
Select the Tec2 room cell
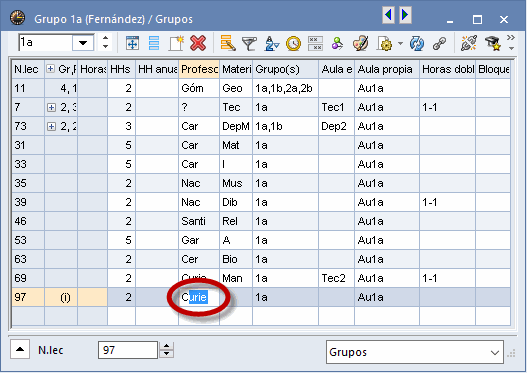click(337, 278)
